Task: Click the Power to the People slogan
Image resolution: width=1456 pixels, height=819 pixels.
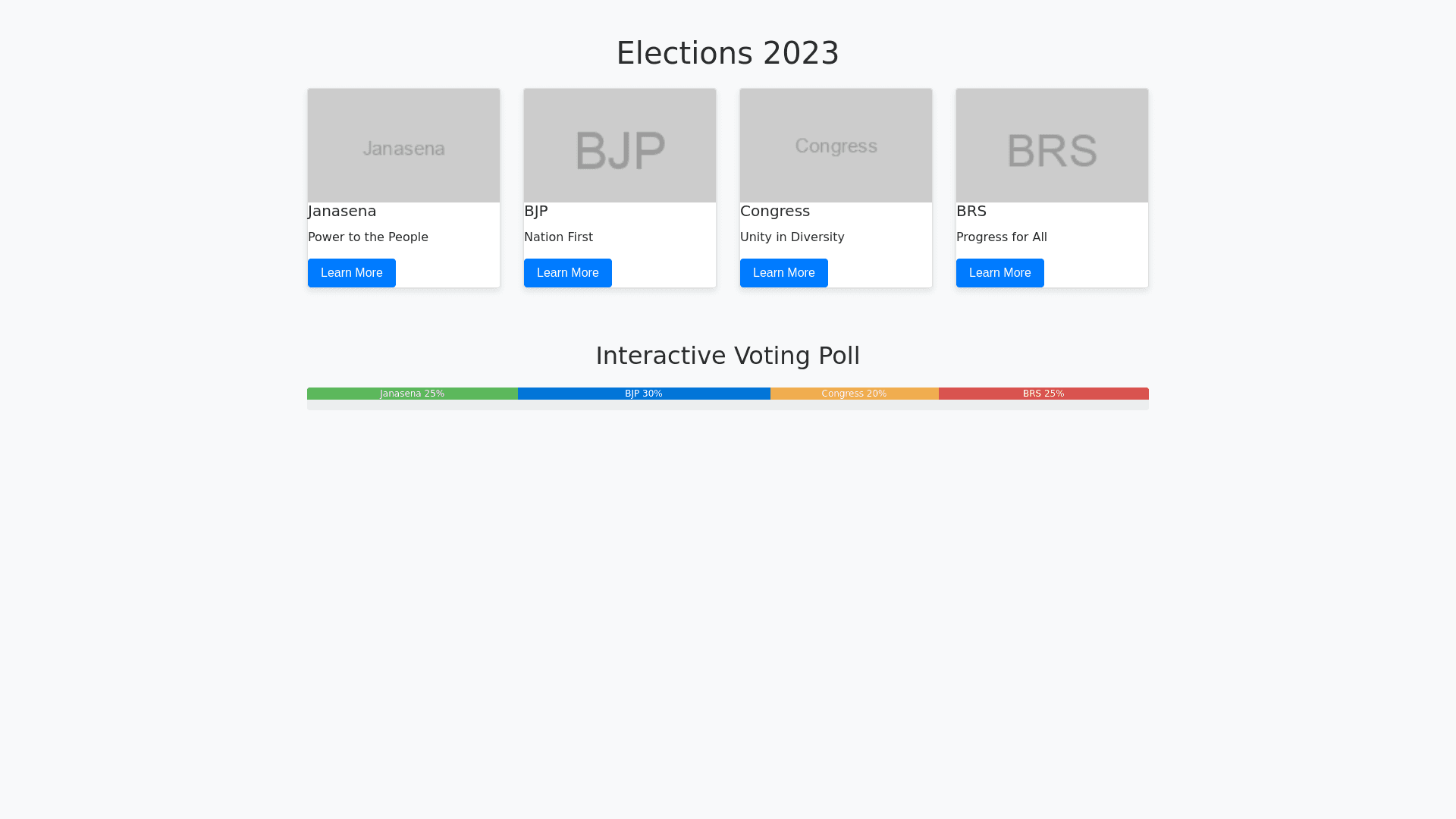Action: point(368,237)
